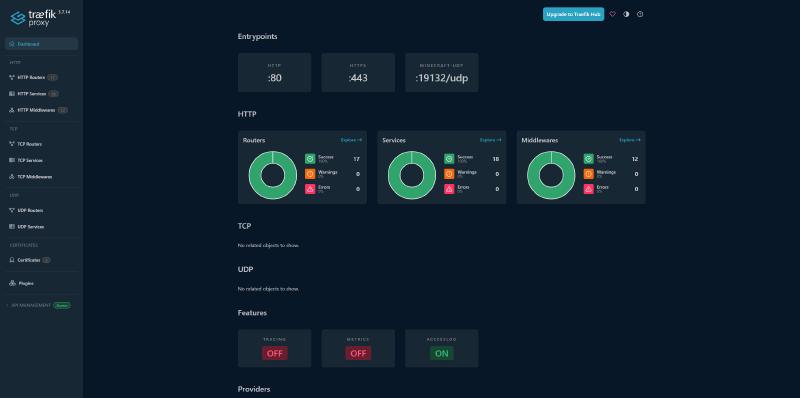Follow Explore link on Services card
800x398 pixels.
(491, 140)
